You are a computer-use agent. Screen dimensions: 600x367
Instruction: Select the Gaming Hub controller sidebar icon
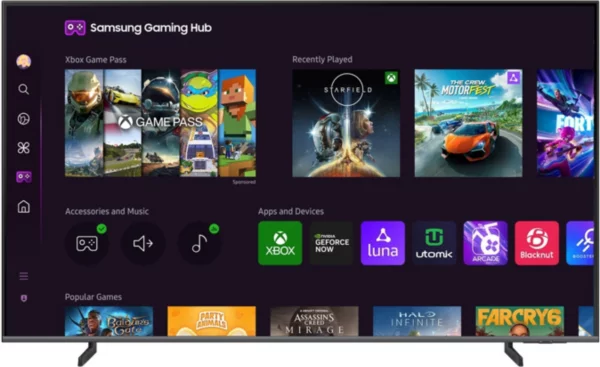tap(24, 177)
